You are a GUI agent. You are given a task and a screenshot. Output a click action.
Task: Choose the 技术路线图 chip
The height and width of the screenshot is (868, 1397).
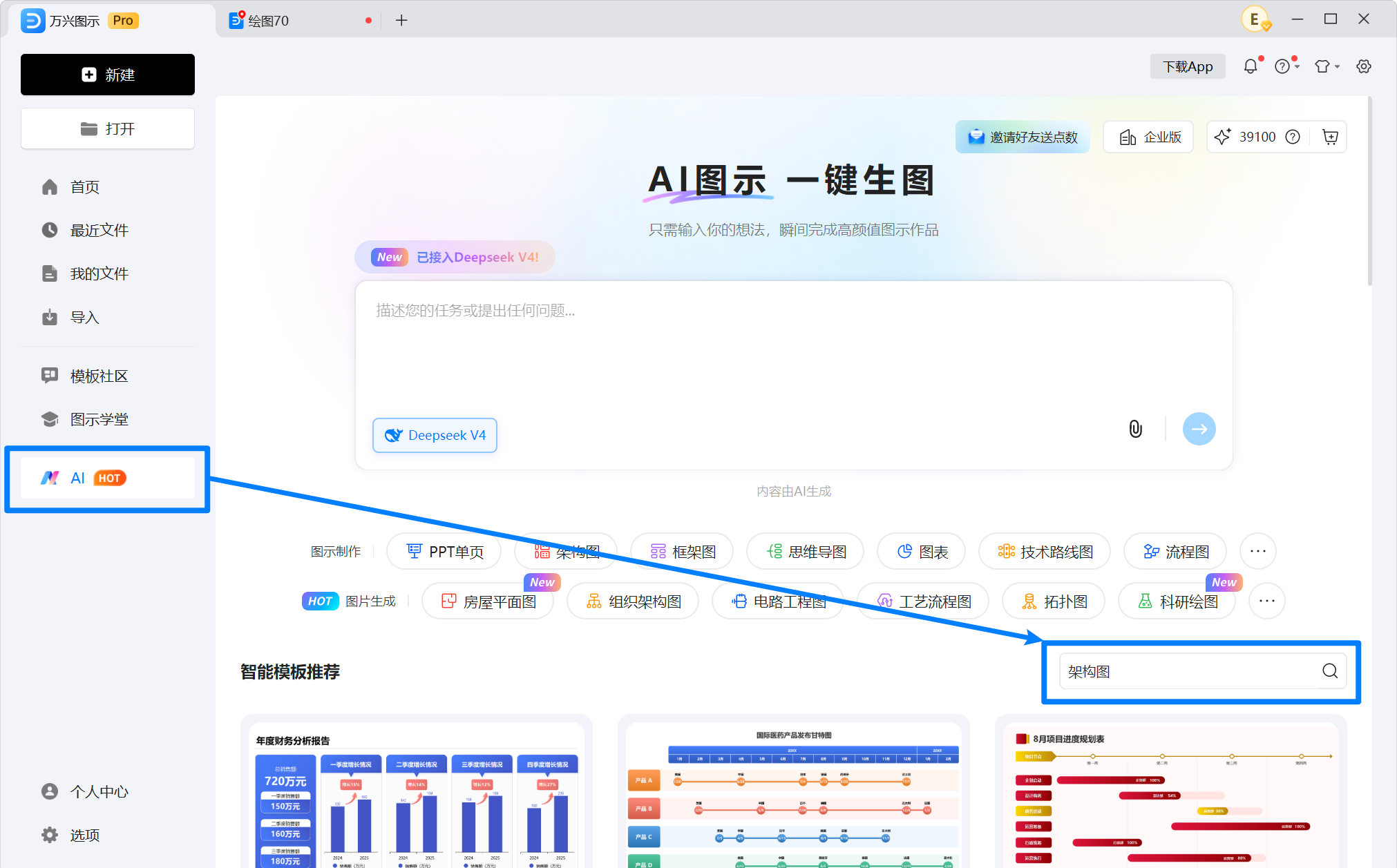[1045, 551]
